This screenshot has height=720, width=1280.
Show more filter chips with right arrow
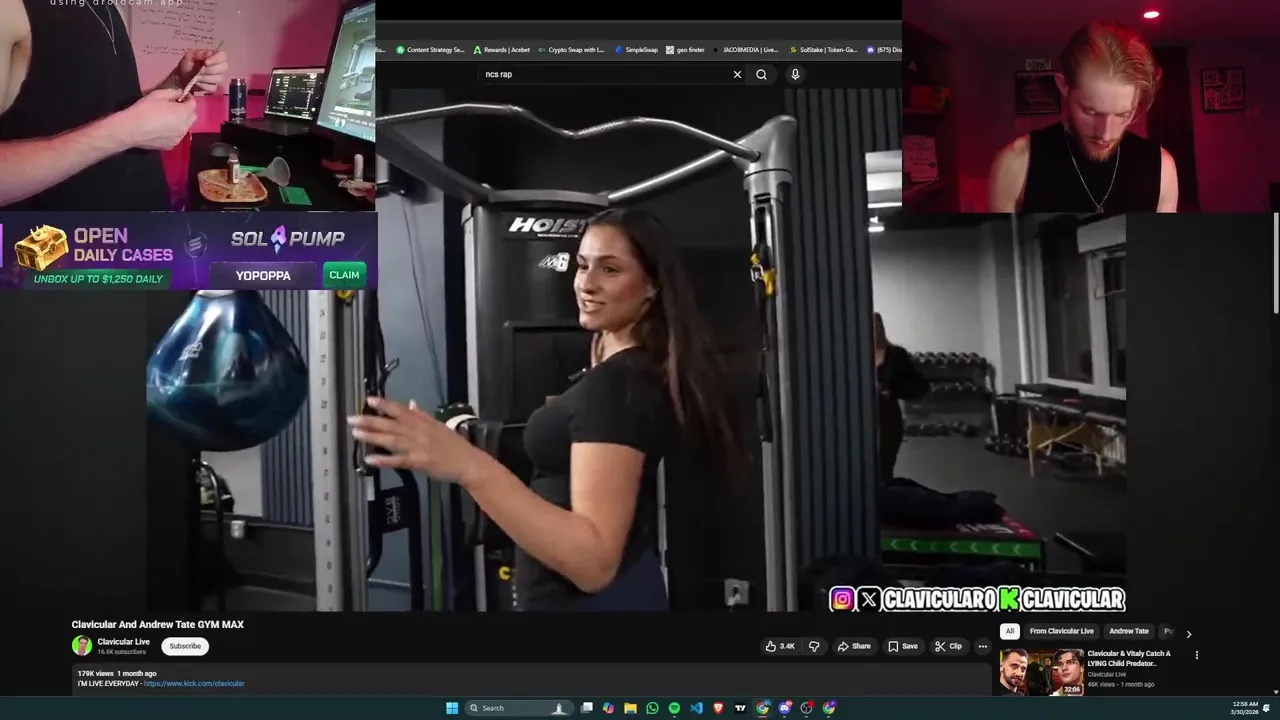tap(1188, 633)
